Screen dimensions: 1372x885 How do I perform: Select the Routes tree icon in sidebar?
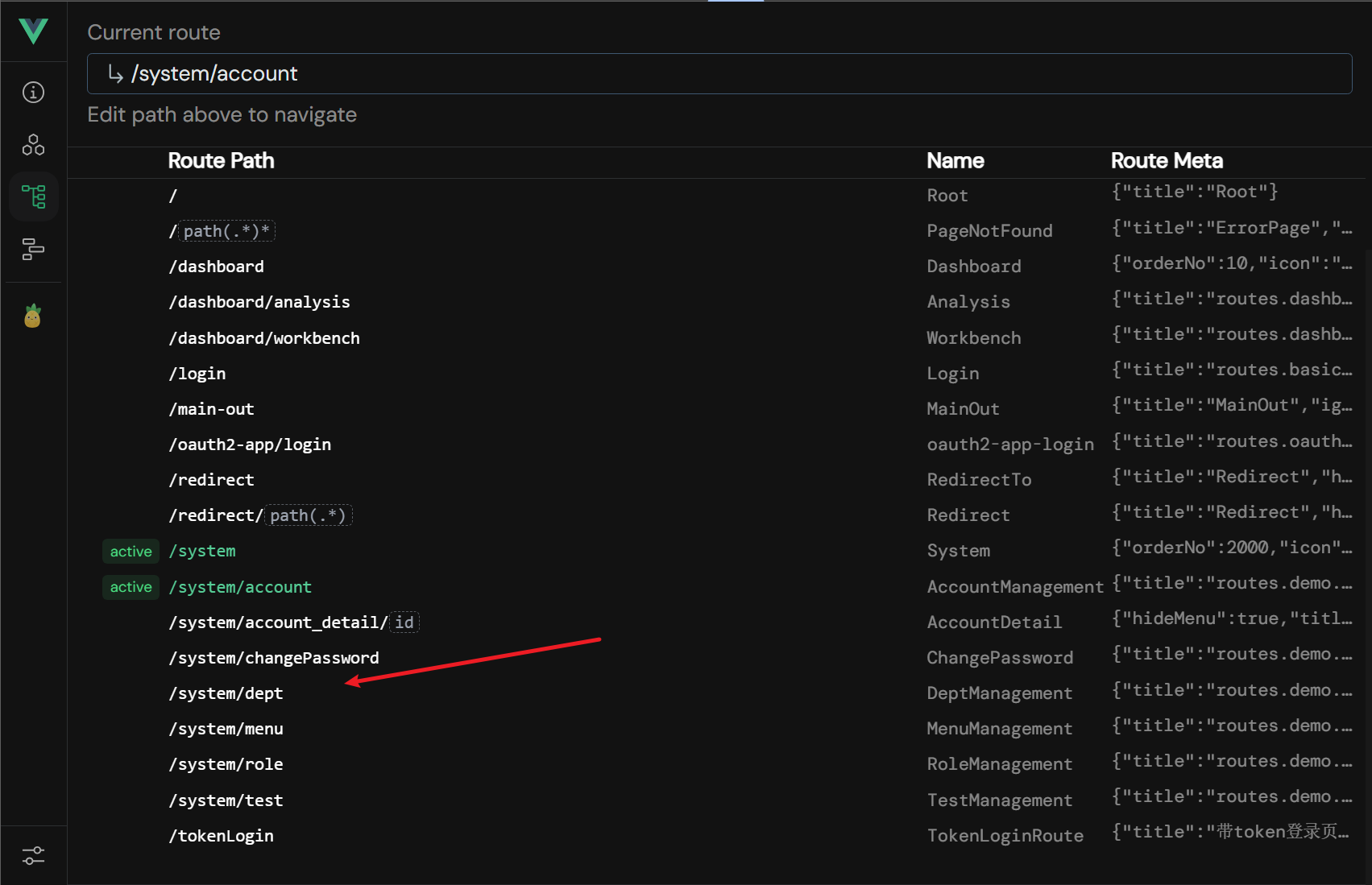[x=33, y=196]
